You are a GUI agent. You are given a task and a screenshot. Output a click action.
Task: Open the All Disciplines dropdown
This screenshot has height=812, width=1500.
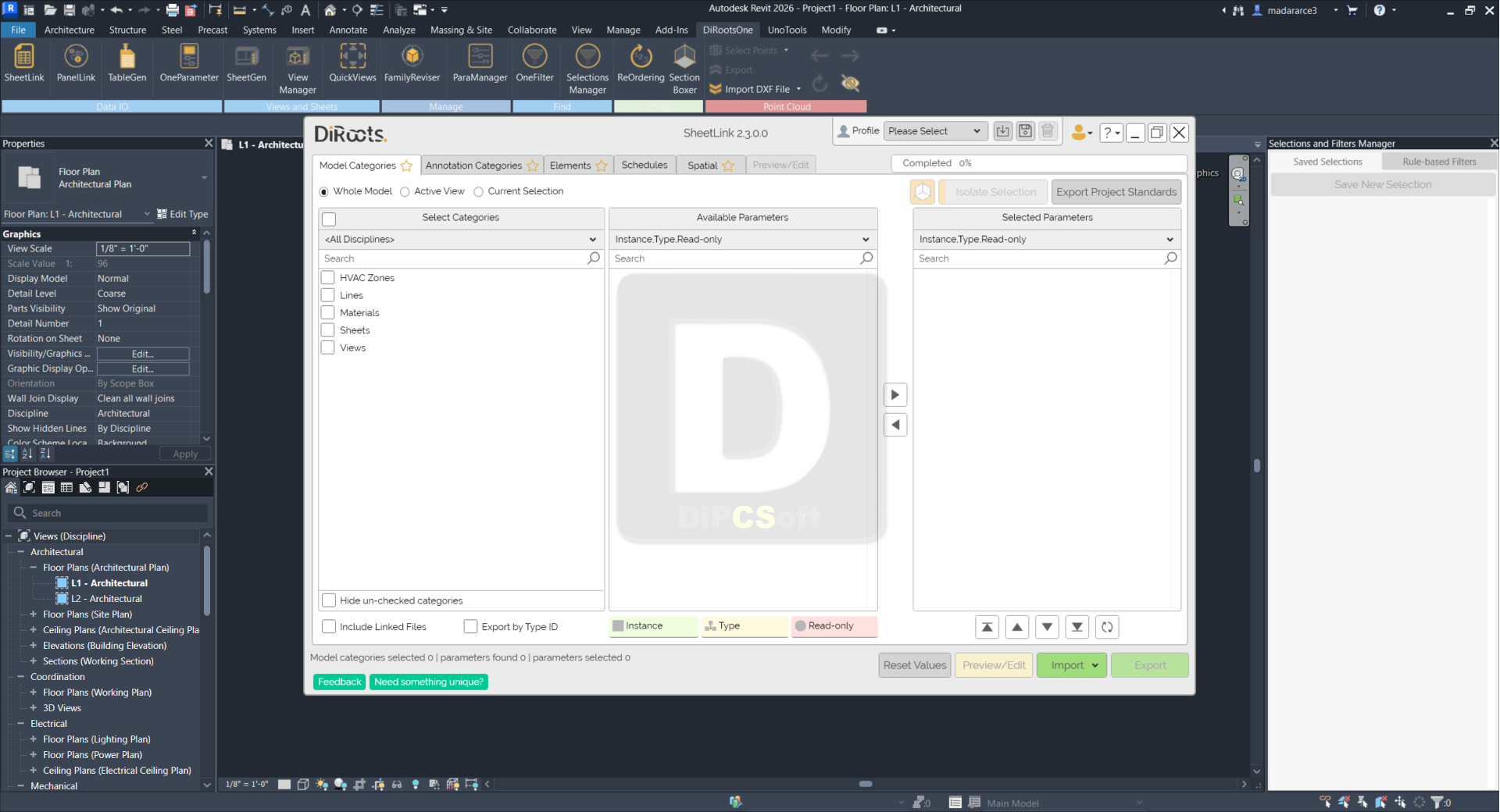coord(461,240)
